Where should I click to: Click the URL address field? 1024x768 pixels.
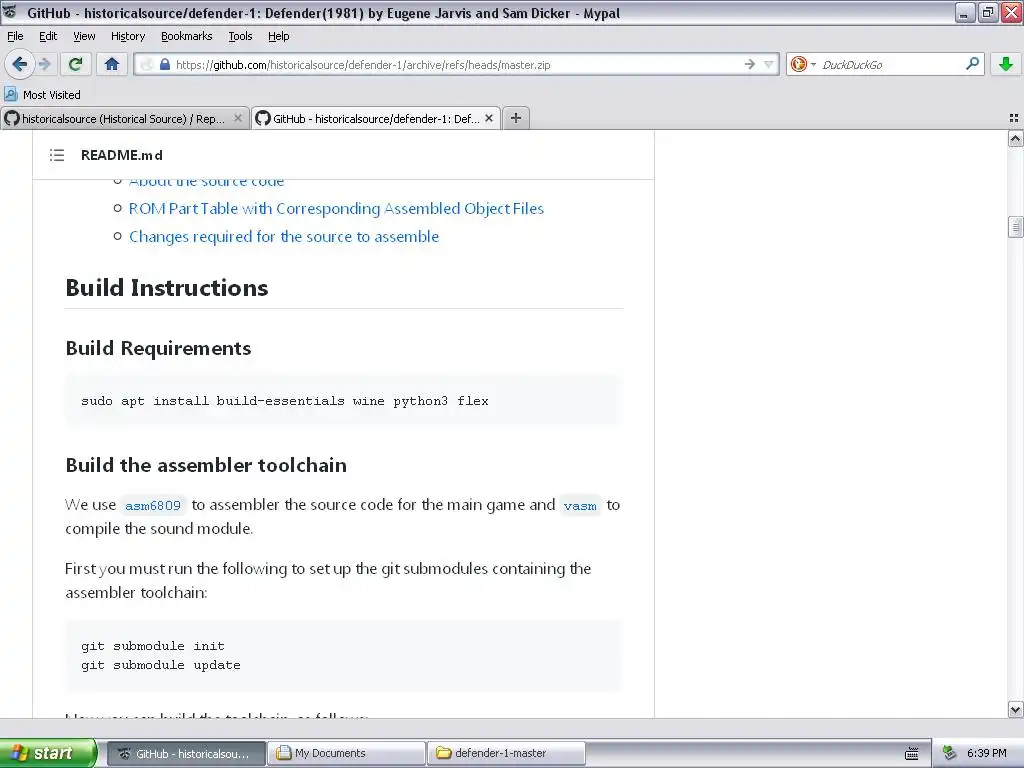[x=457, y=64]
